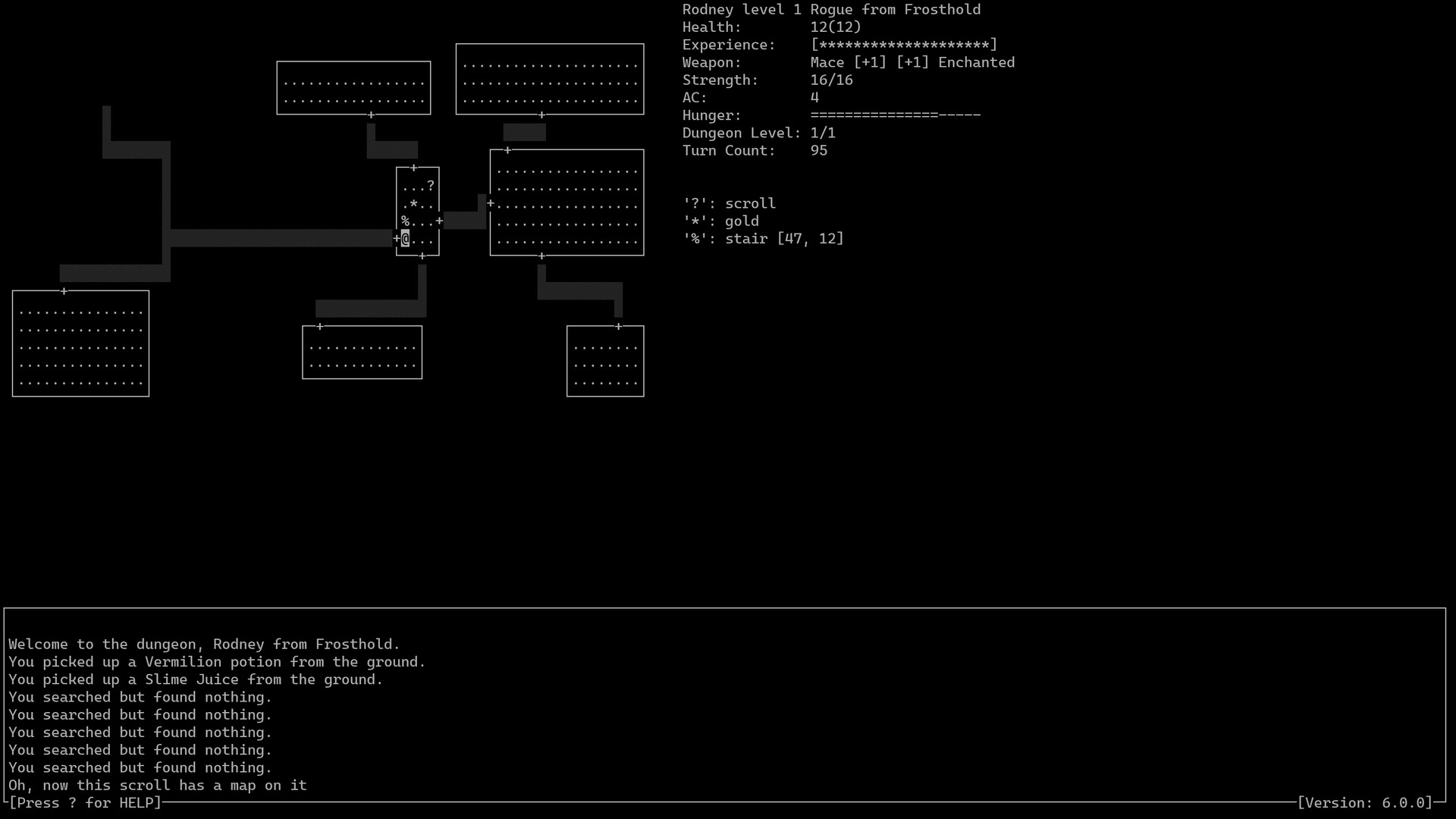
Task: Click the + door atop the bottom-right room
Action: pyautogui.click(x=619, y=327)
